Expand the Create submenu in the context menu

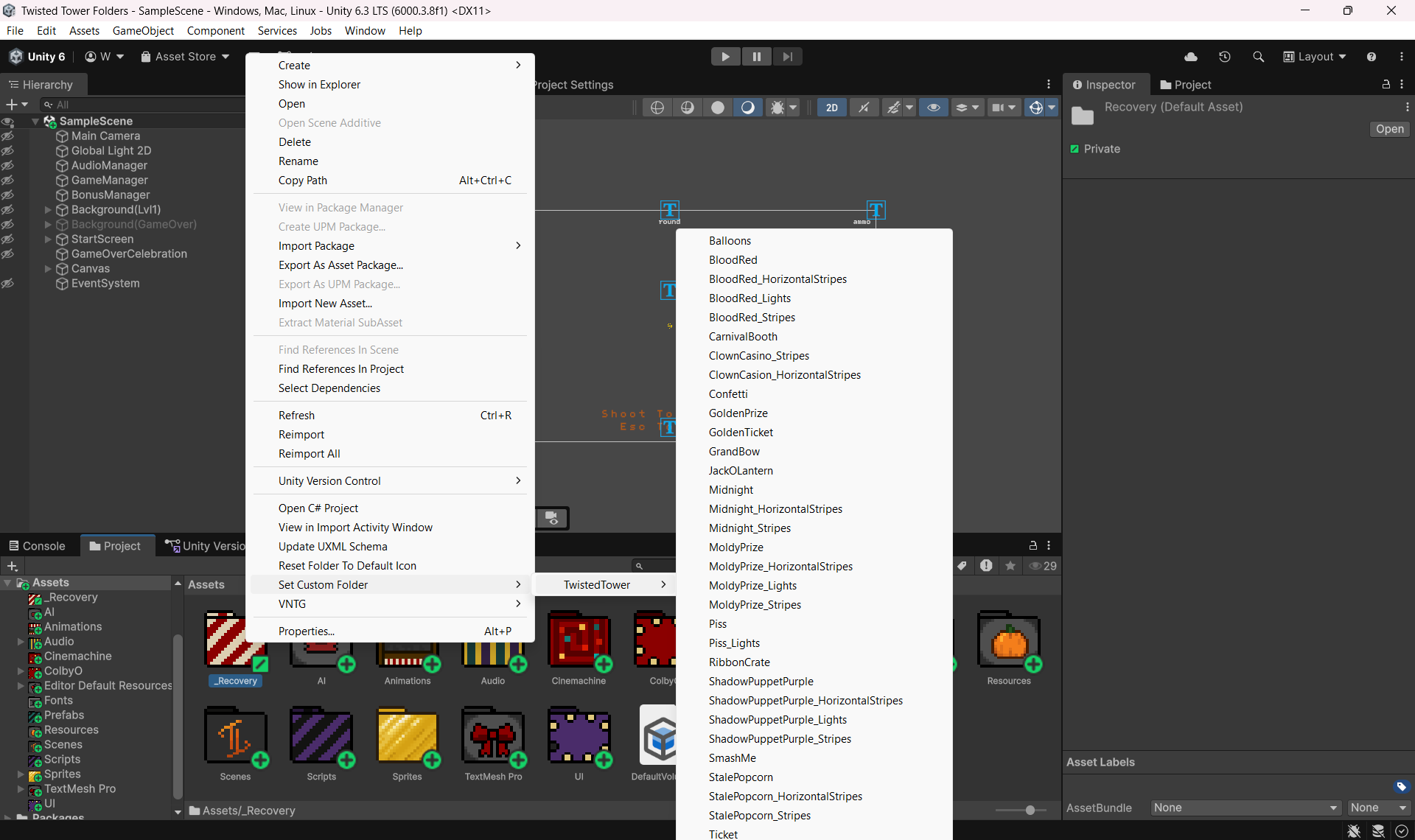coord(390,66)
